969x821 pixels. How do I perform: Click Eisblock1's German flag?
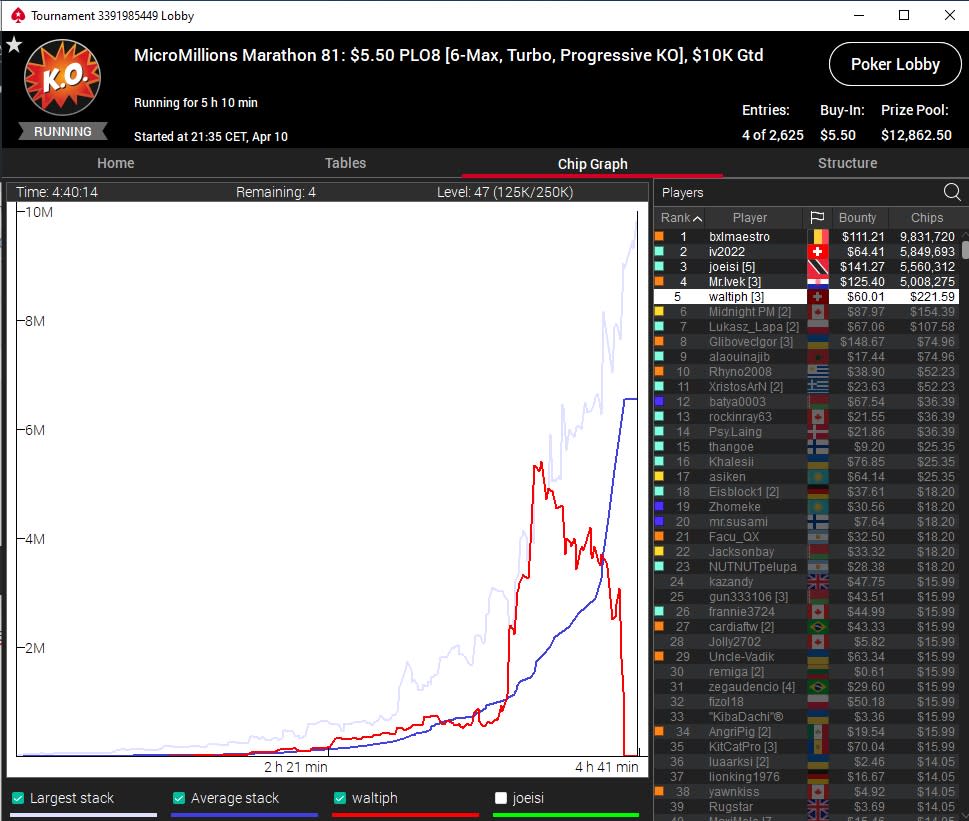pyautogui.click(x=818, y=492)
